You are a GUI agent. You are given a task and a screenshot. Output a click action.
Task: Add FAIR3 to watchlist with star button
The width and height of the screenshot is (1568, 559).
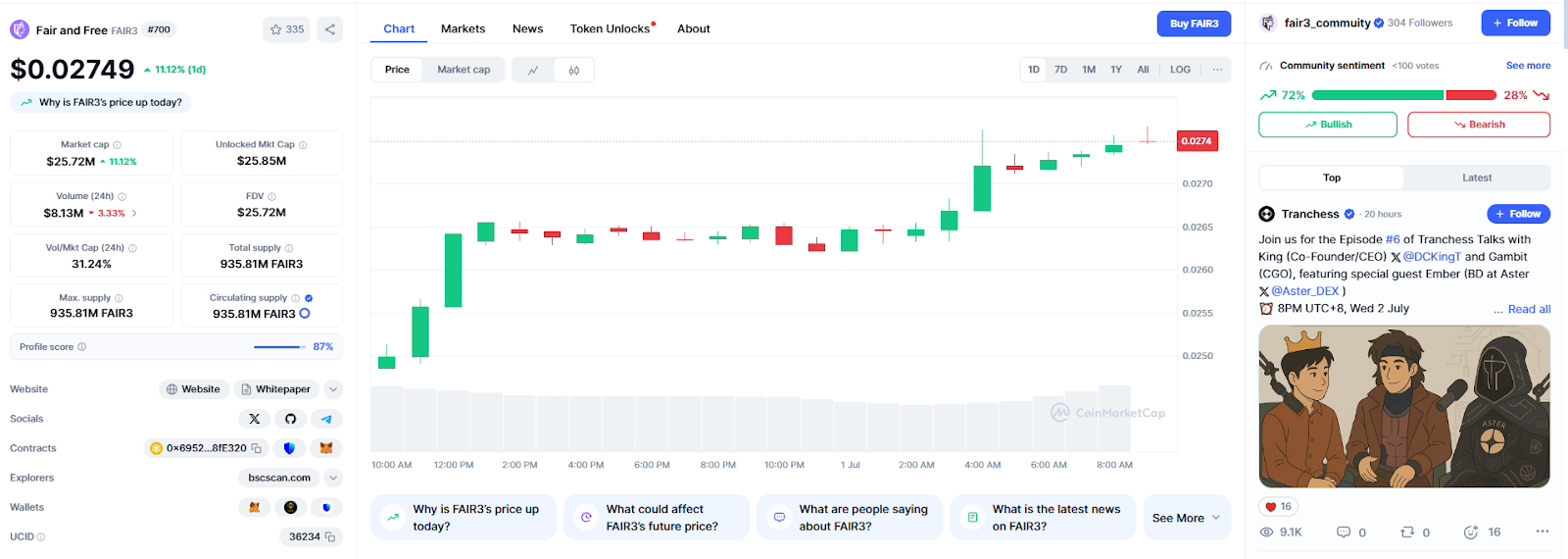[287, 29]
